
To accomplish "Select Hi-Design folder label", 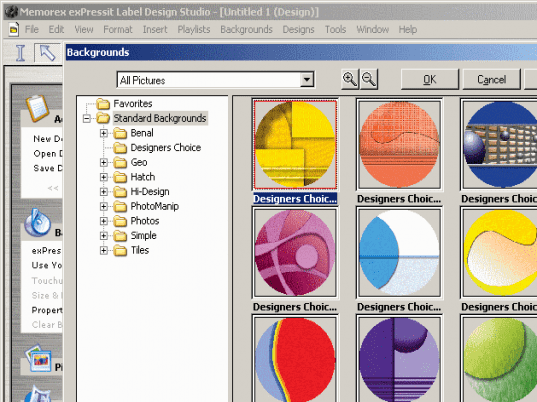I will (x=150, y=192).
